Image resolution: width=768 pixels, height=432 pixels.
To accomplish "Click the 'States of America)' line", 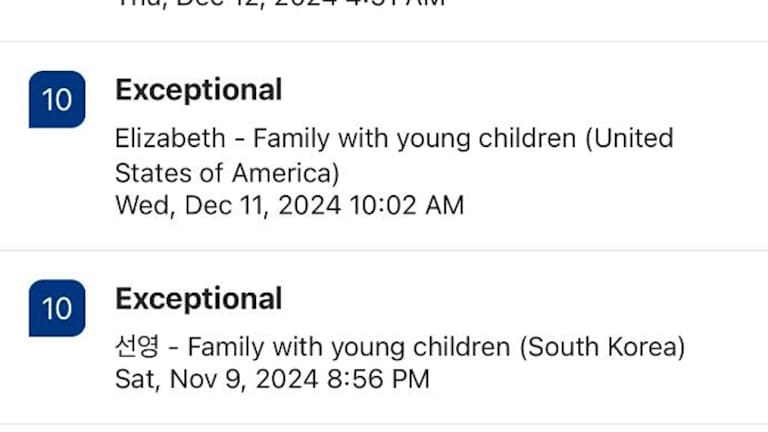I will pos(227,173).
